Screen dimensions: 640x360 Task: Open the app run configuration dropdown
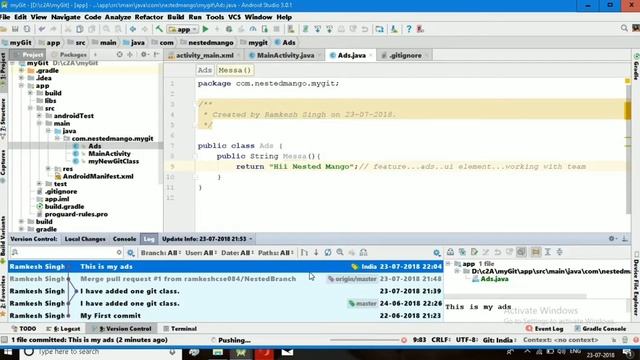183,29
